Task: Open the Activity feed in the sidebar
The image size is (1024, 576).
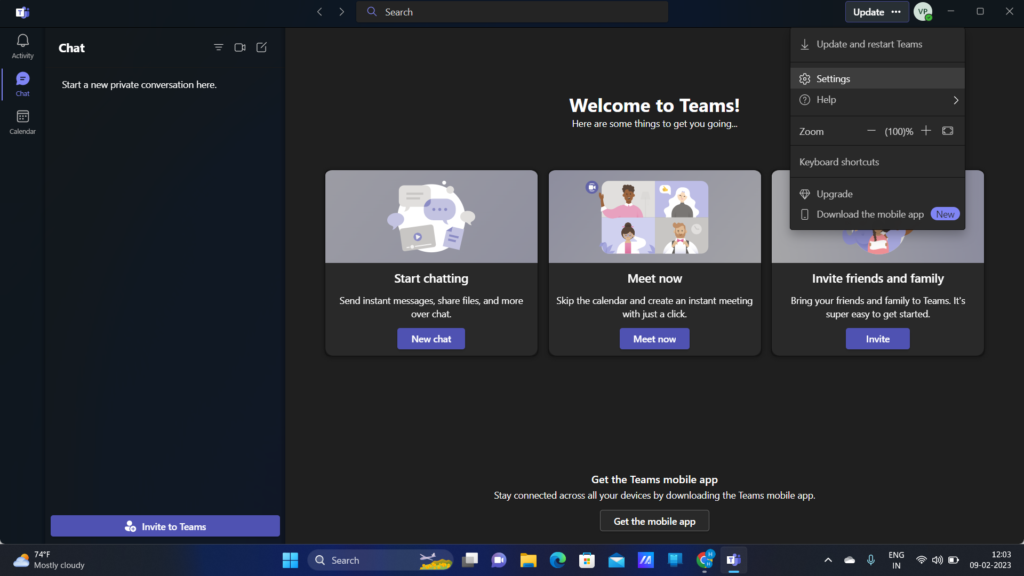Action: (22, 46)
